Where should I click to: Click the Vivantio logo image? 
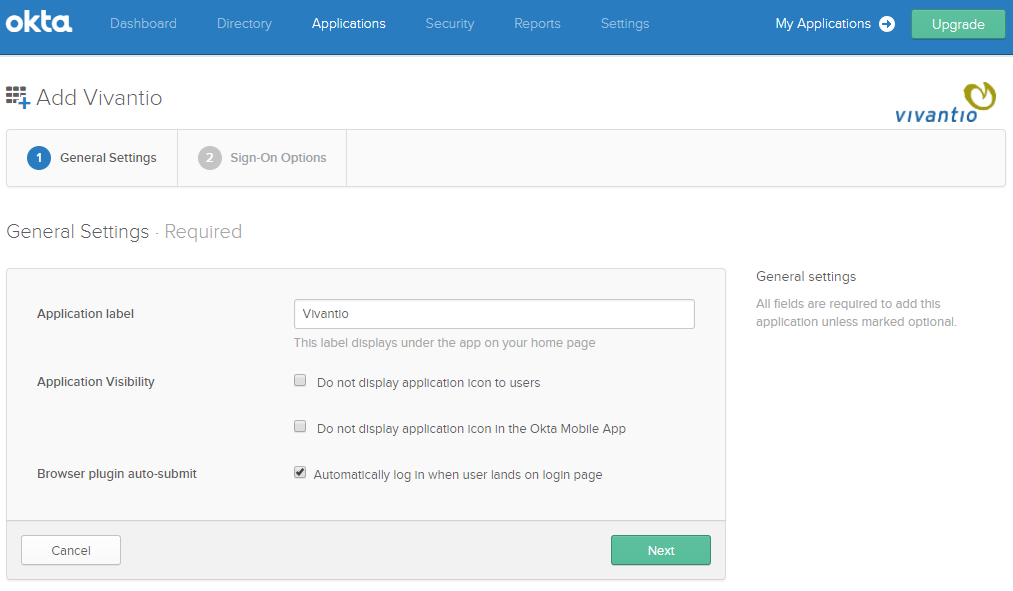(x=945, y=103)
